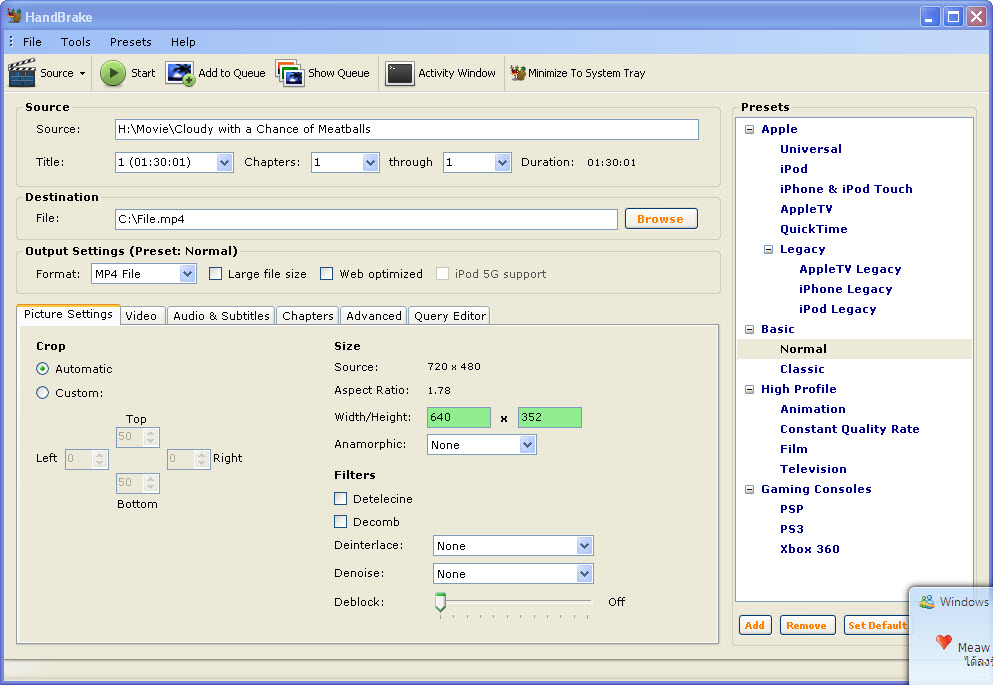993x685 pixels.
Task: Select Custom crop radio button
Action: coord(42,393)
